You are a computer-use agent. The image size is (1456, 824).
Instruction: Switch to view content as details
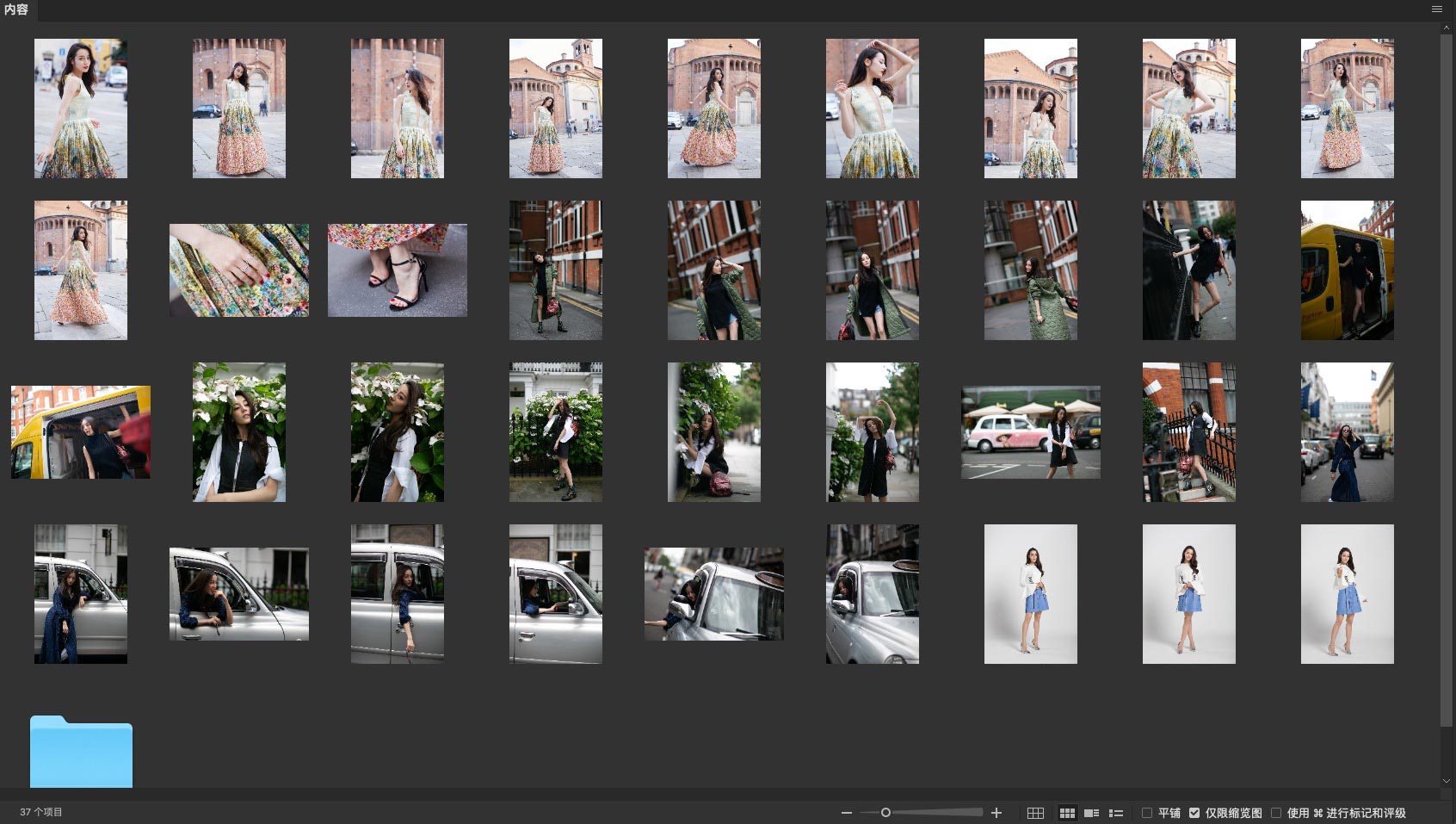coord(1091,813)
